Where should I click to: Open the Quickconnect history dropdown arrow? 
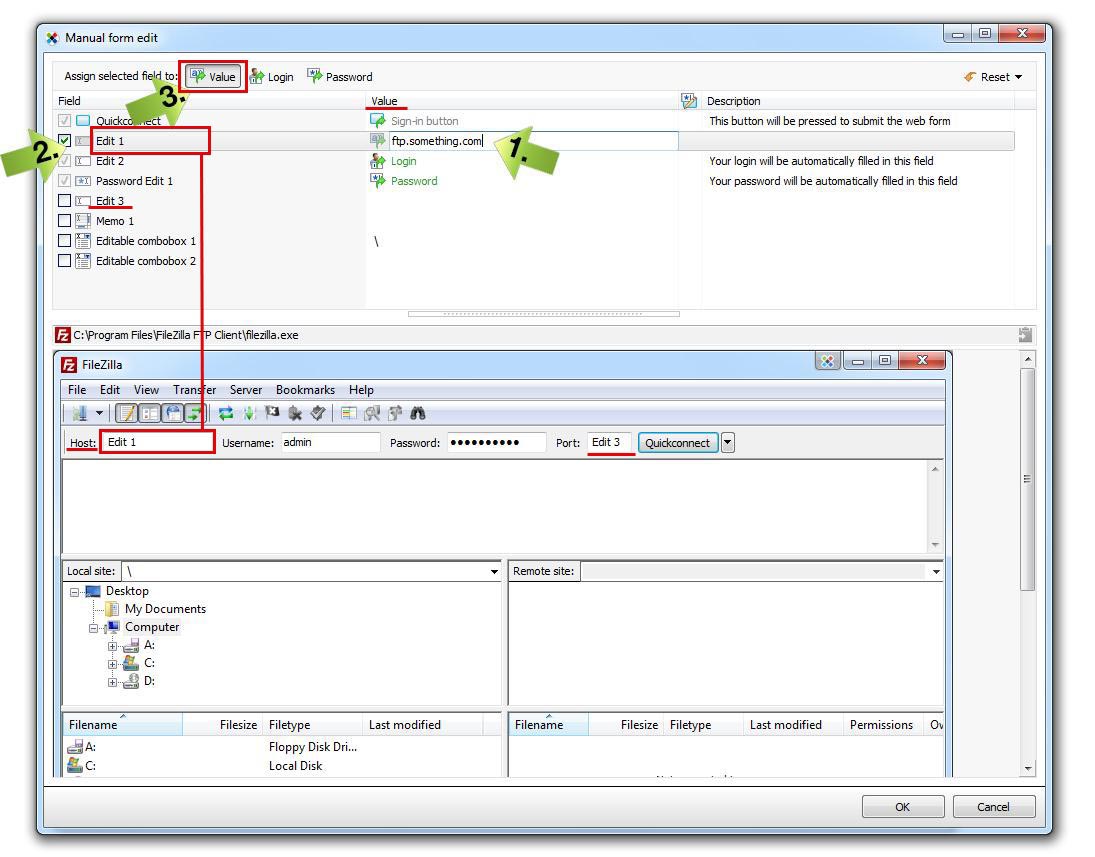point(728,443)
